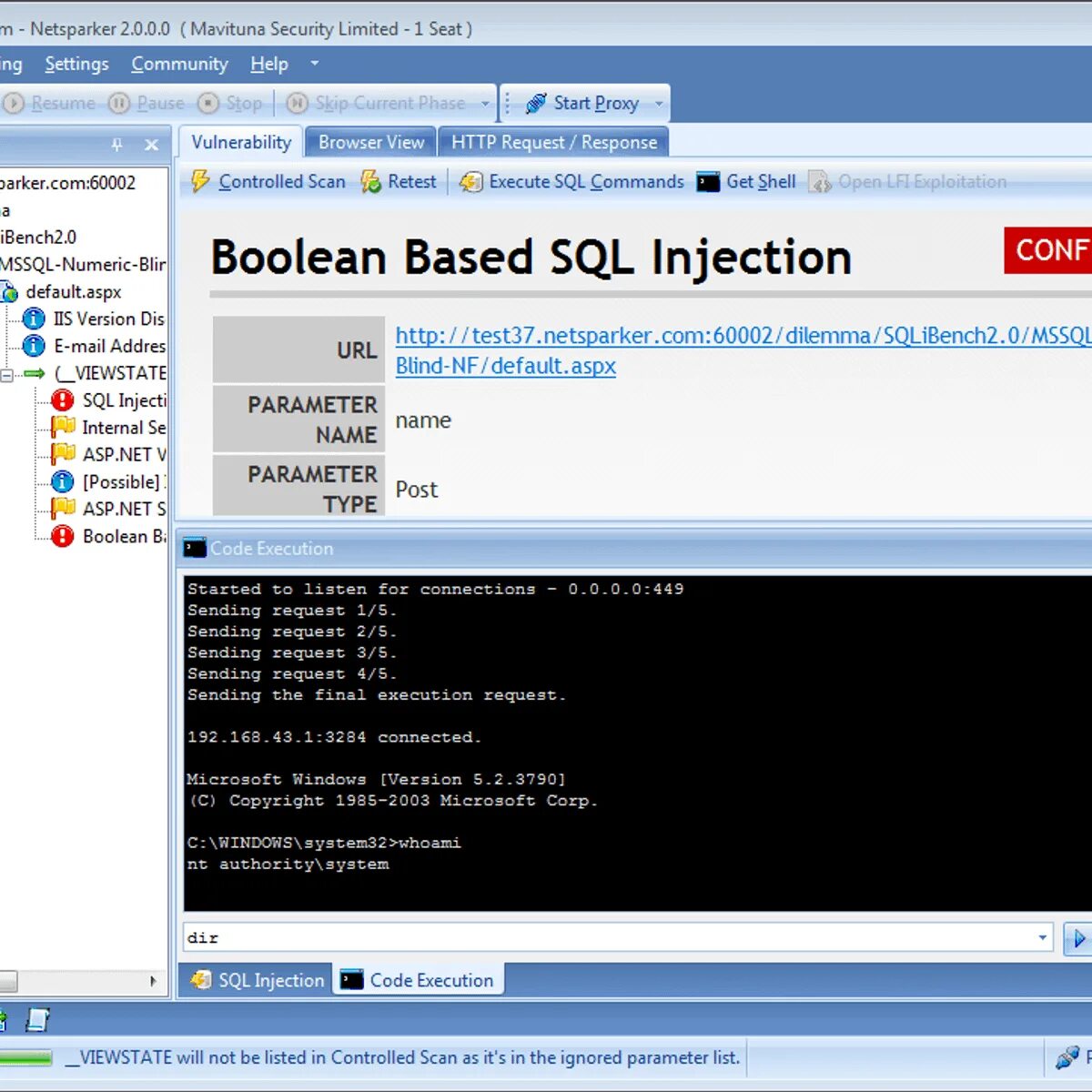This screenshot has height=1092, width=1092.
Task: Click flag icon beside Internal Se
Action: (62, 427)
